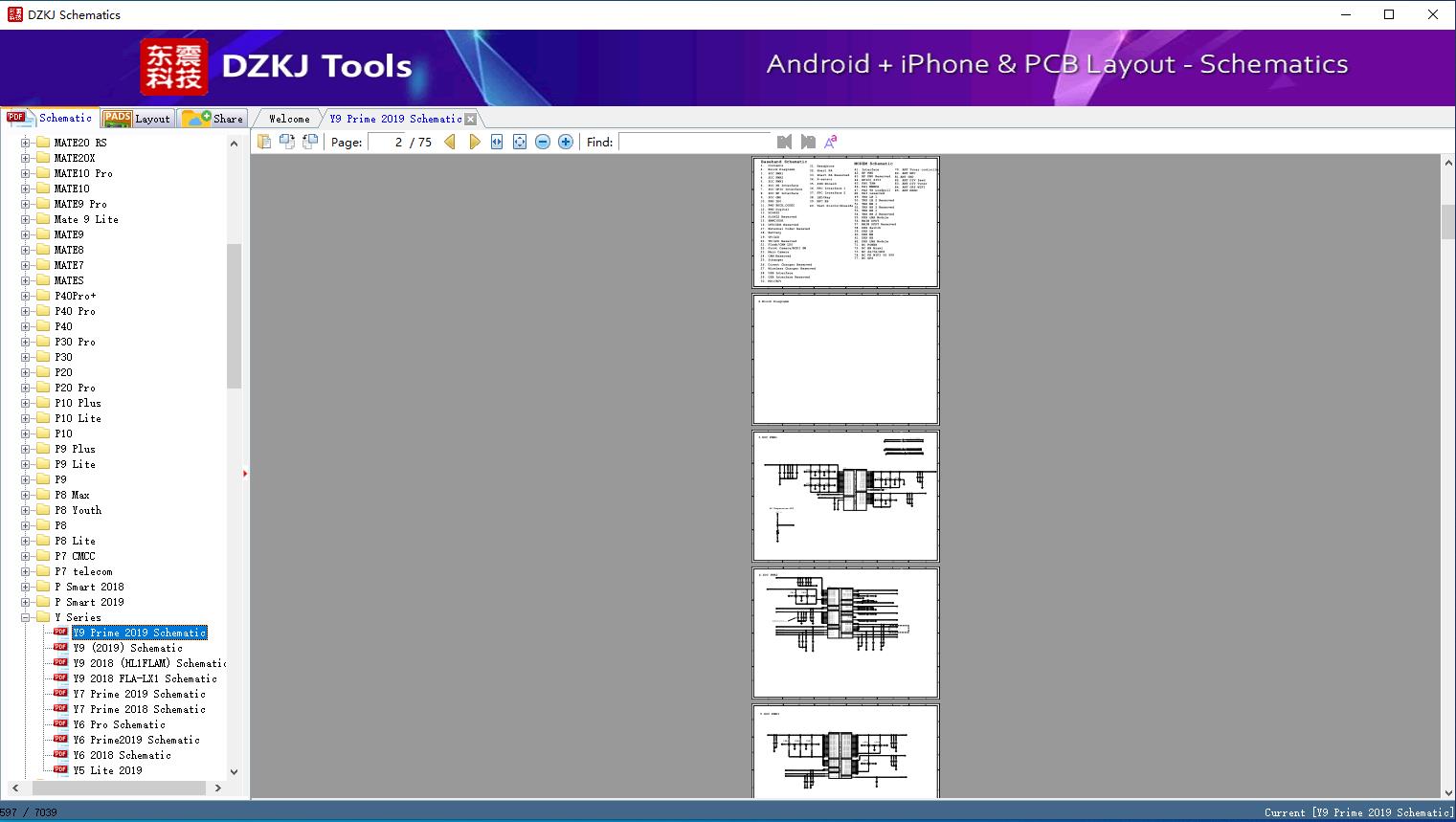This screenshot has width=1456, height=822.
Task: Expand the Mate 9 Lite folder
Action: tap(26, 219)
